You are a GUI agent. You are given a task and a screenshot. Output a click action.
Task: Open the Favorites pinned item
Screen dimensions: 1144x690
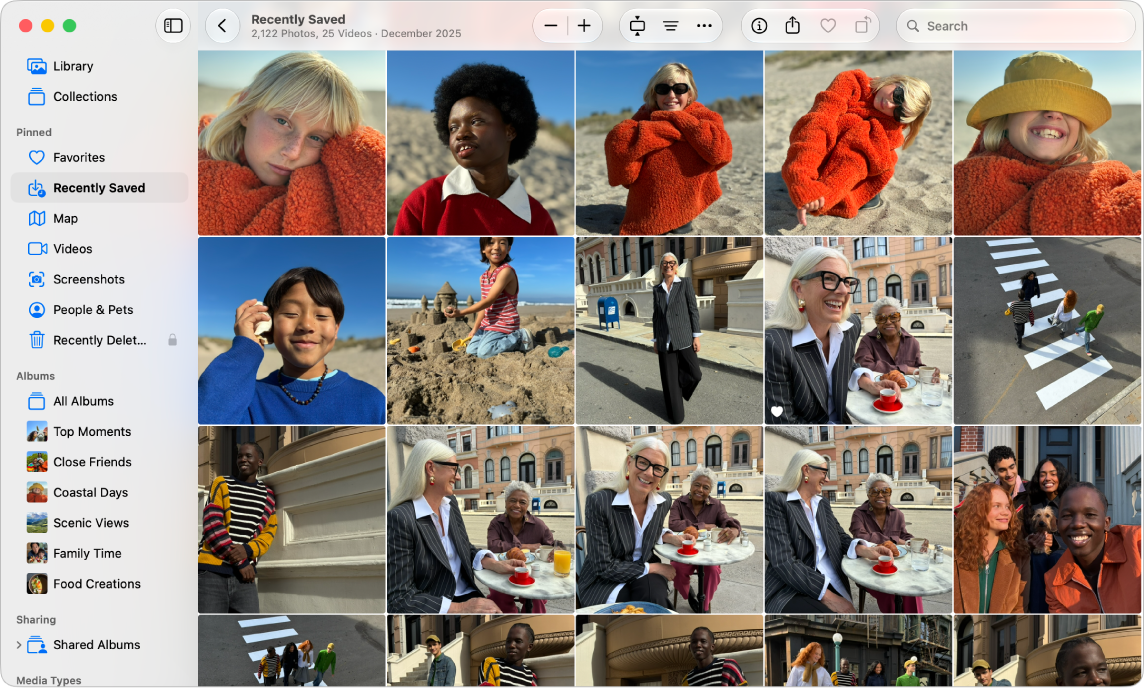[99, 158]
